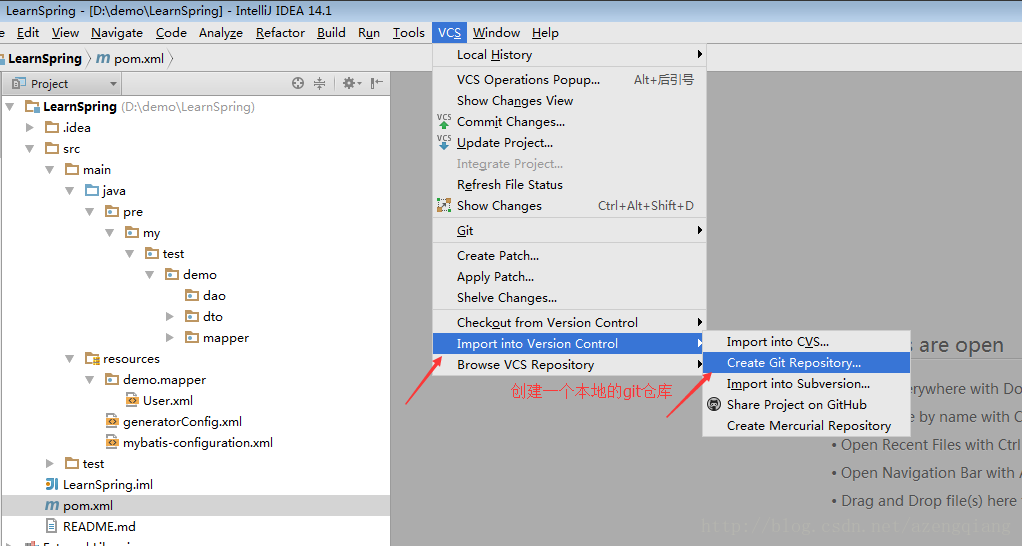Collapse the resources folder arrow
The height and width of the screenshot is (546, 1022).
pos(69,358)
